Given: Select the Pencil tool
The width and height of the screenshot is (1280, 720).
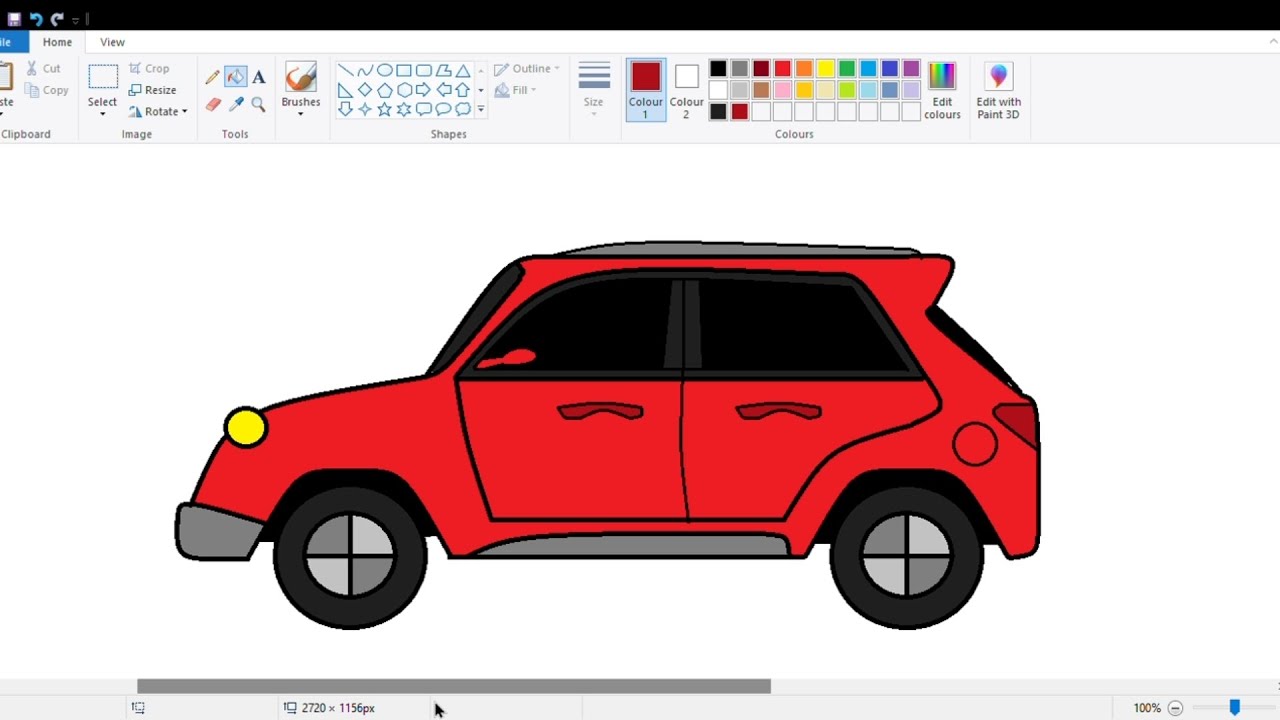Looking at the screenshot, I should 213,77.
